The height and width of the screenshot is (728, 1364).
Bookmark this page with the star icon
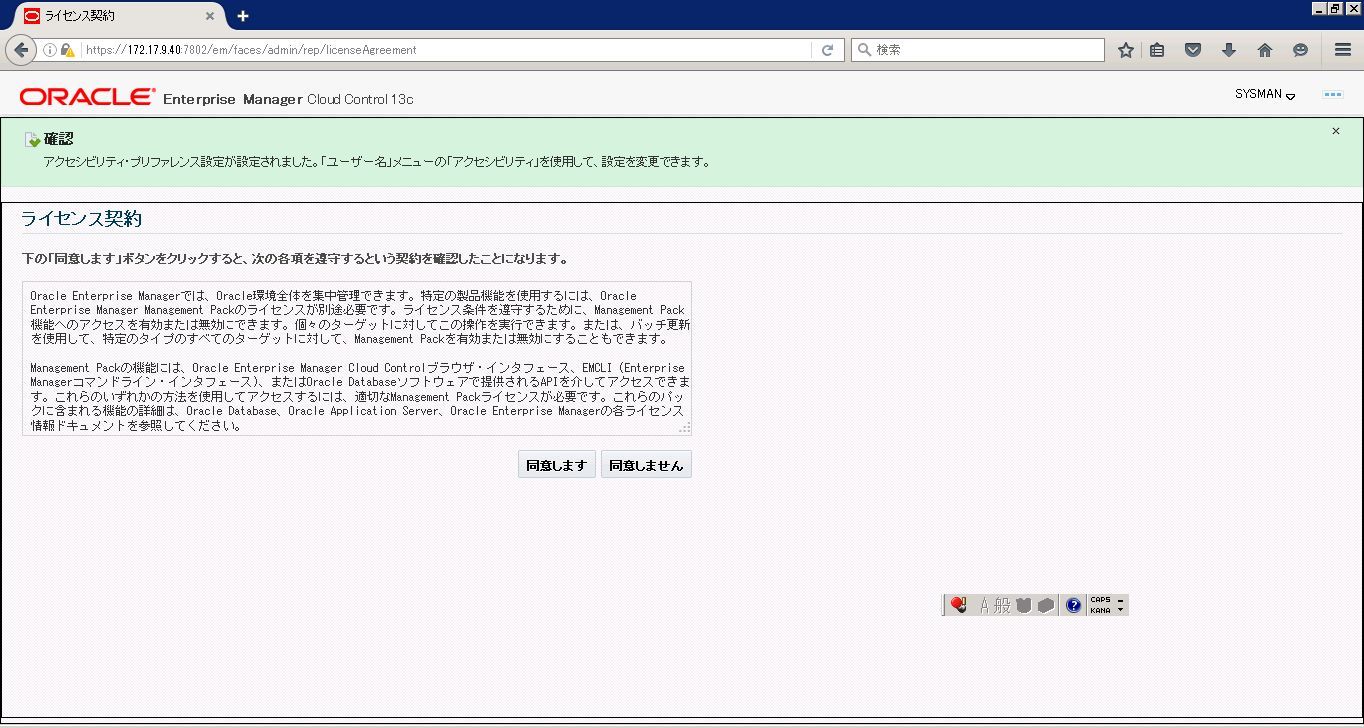pyautogui.click(x=1125, y=50)
